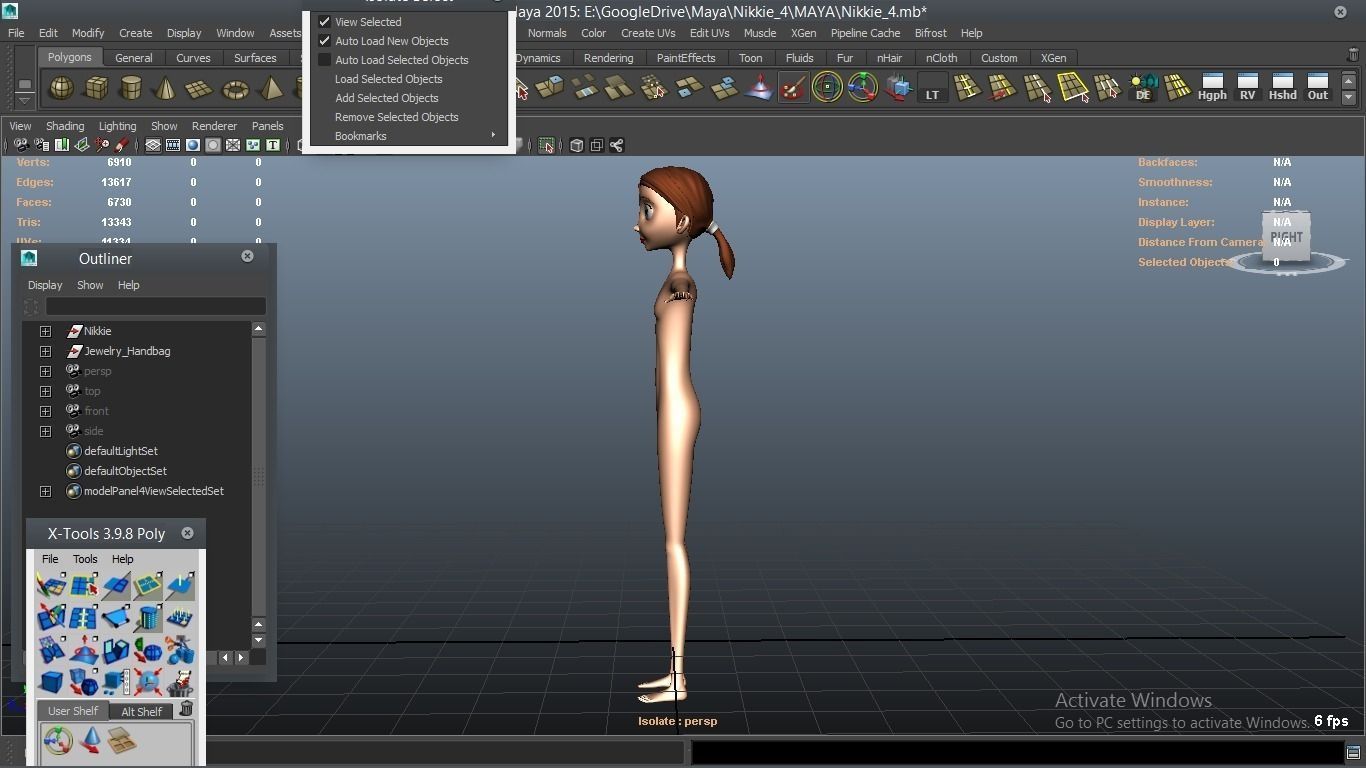Open the Bookmarks submenu
The width and height of the screenshot is (1366, 768).
coord(409,136)
